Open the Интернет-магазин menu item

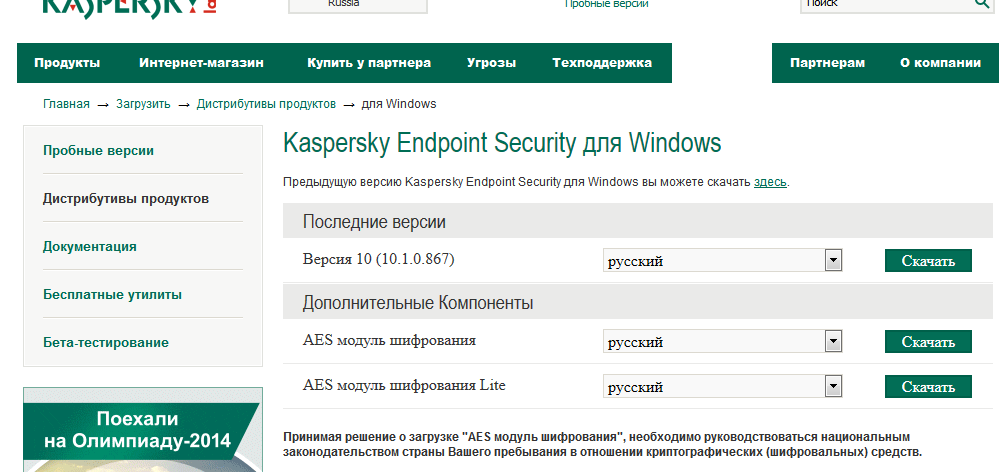pyautogui.click(x=201, y=63)
